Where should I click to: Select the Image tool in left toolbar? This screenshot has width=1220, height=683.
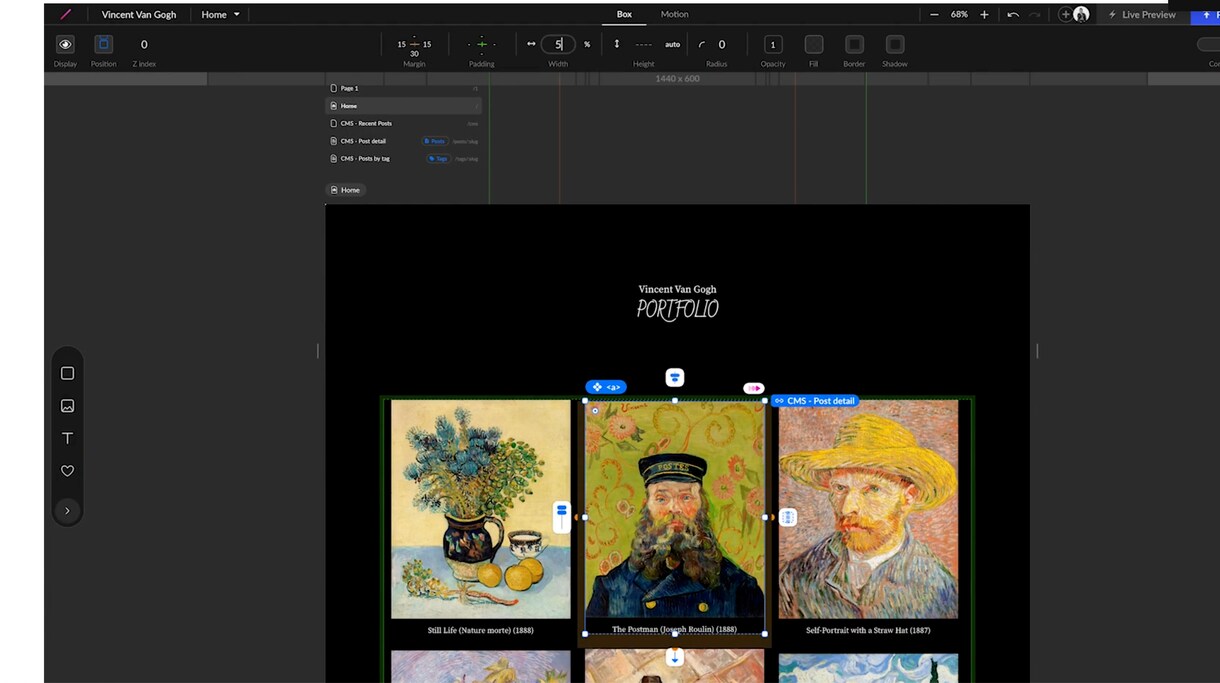pyautogui.click(x=68, y=406)
